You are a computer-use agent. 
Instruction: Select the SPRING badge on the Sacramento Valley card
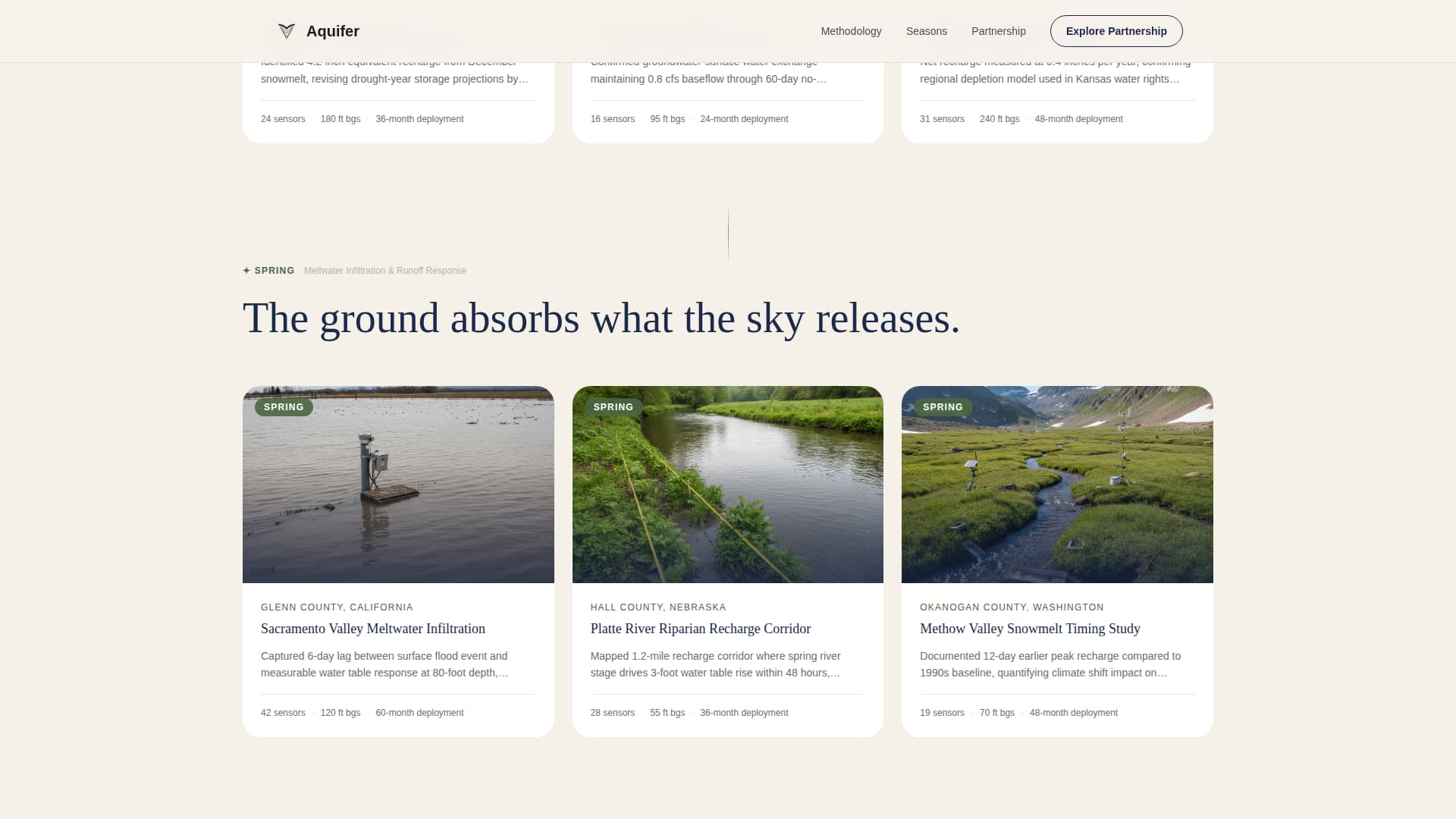pyautogui.click(x=284, y=407)
